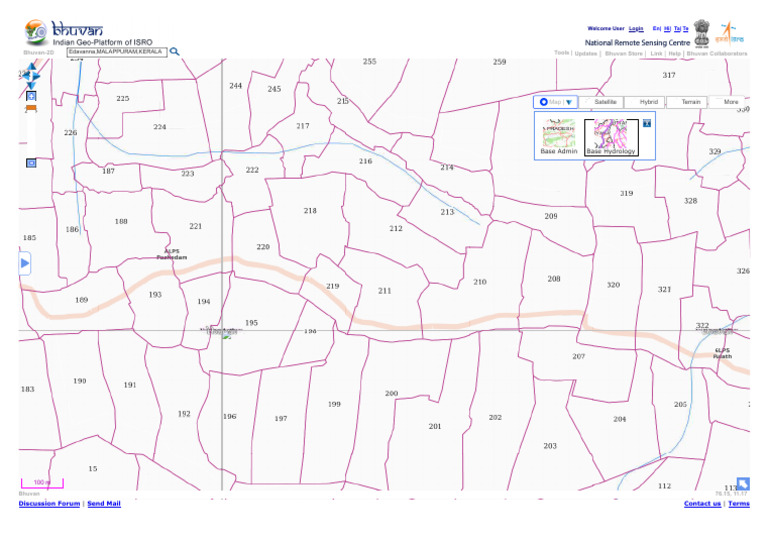Click plot number 209 on the map

pos(551,216)
